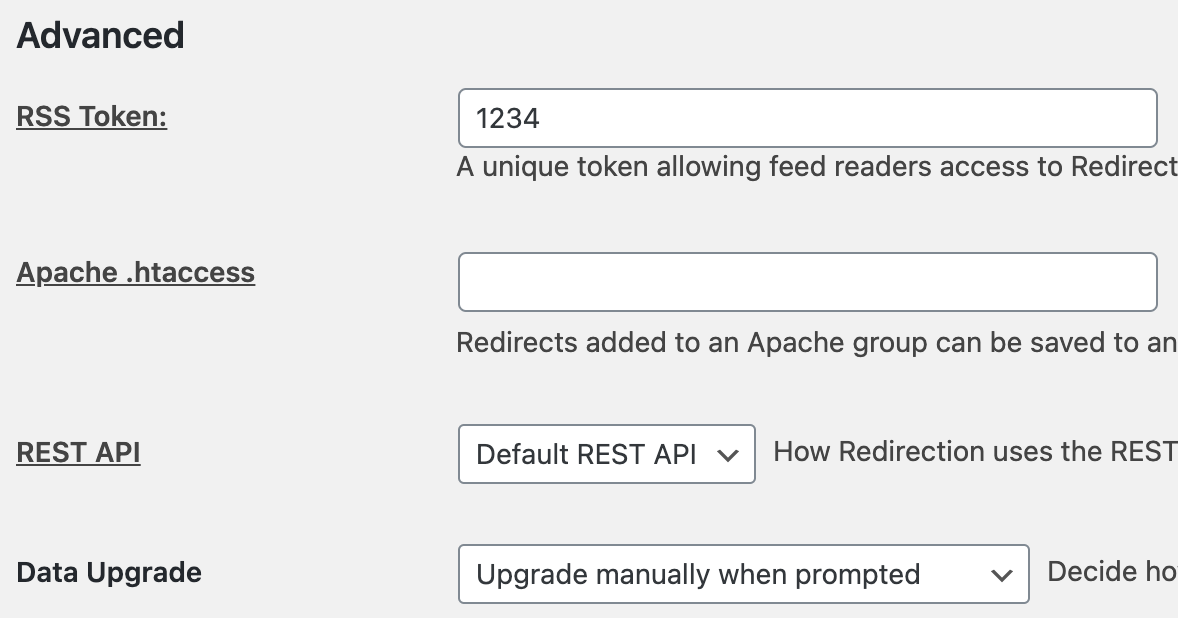The height and width of the screenshot is (618, 1178).
Task: Follow the REST API label link
Action: (78, 453)
